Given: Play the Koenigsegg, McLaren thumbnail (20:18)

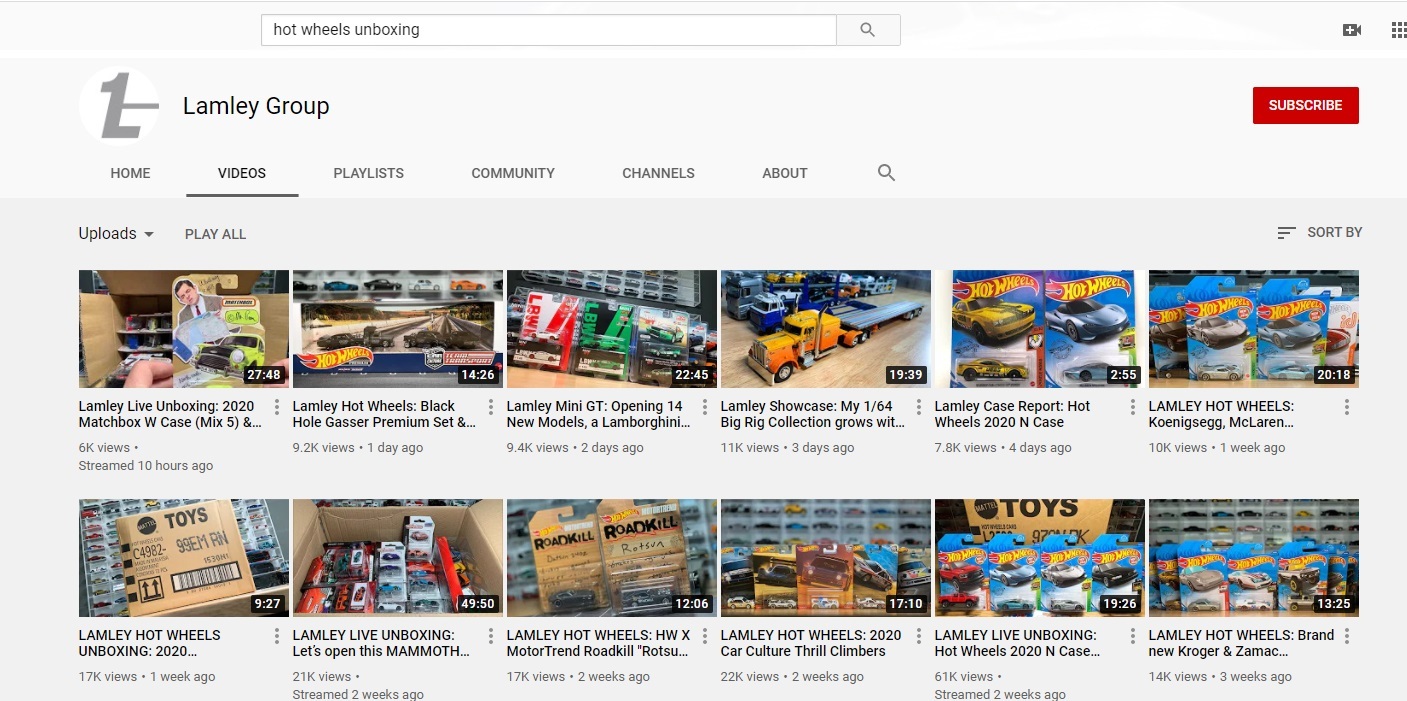Looking at the screenshot, I should (1254, 329).
